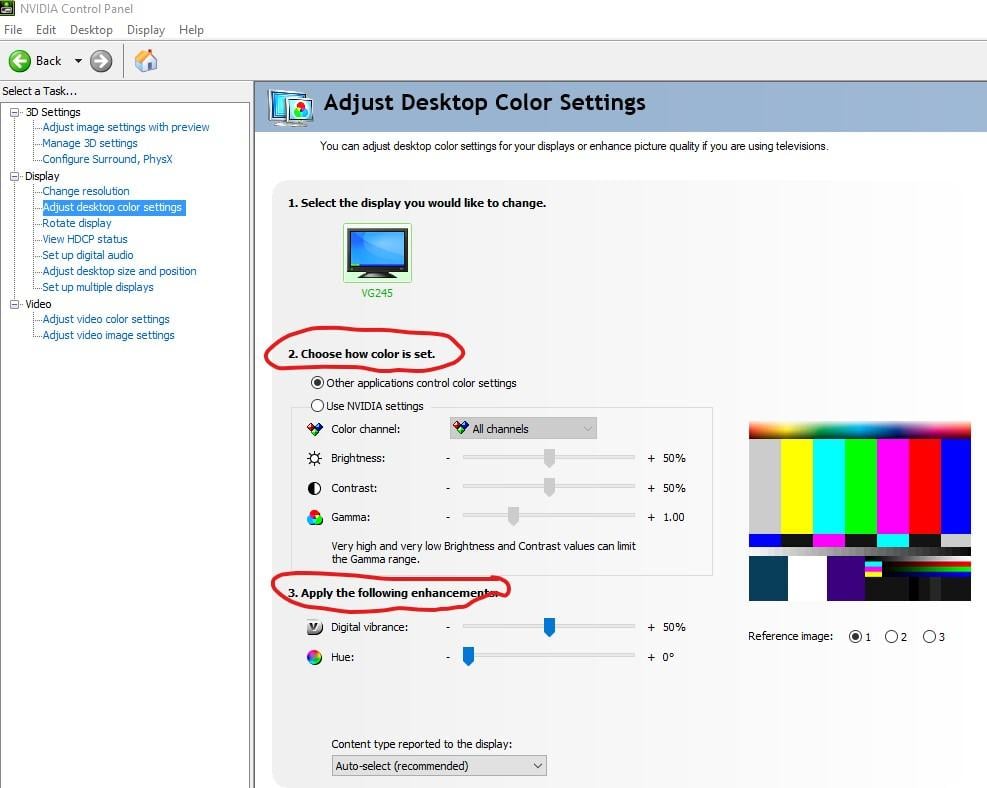Image resolution: width=987 pixels, height=788 pixels.
Task: Open the File menu
Action: [13, 30]
